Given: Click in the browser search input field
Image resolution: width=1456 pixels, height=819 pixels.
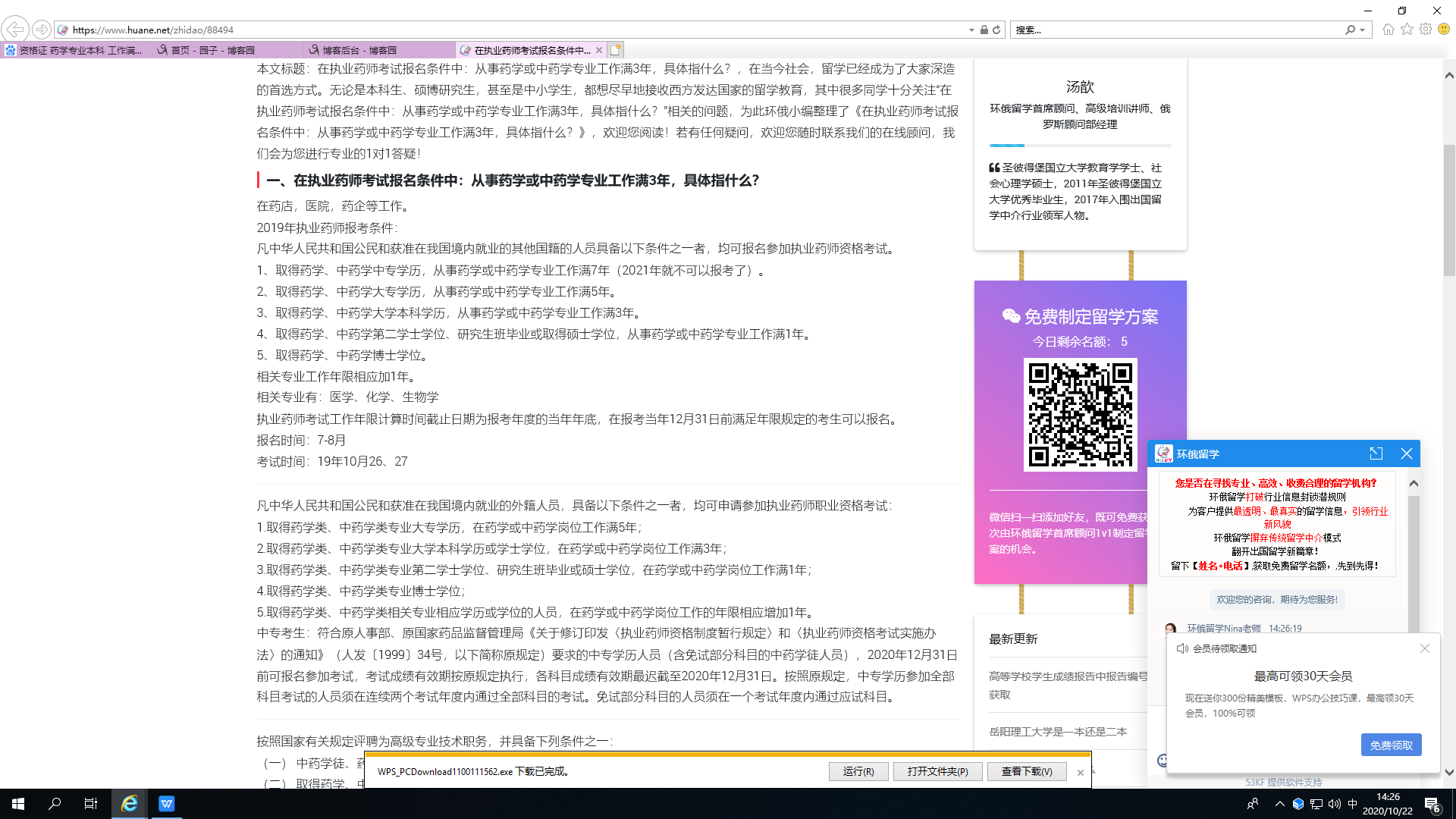Looking at the screenshot, I should (x=1175, y=30).
